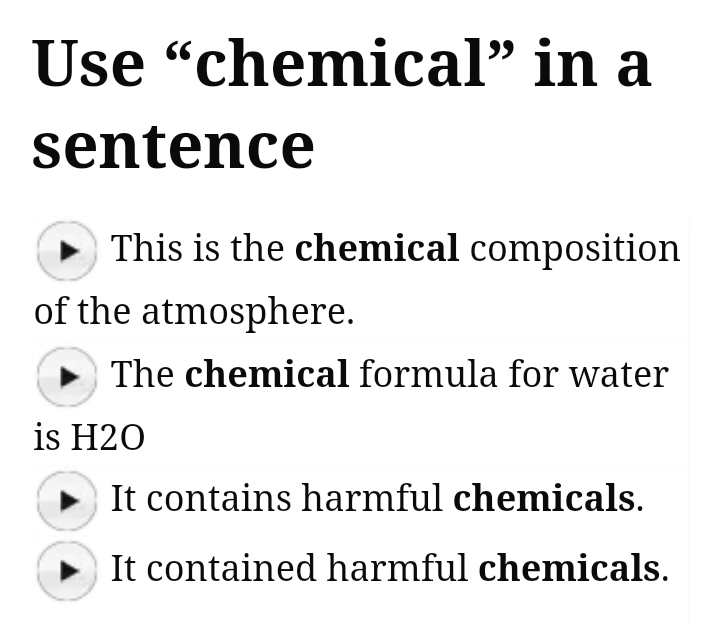
Task: Click the word "sentence" in the heading
Action: 173,145
